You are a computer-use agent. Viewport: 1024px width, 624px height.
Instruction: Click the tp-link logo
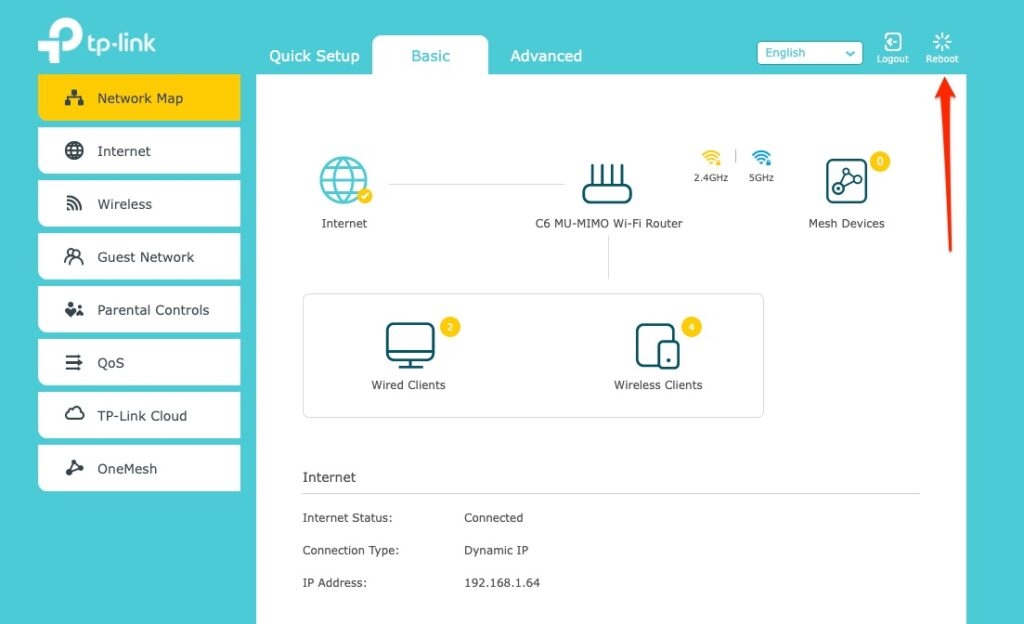[x=97, y=40]
